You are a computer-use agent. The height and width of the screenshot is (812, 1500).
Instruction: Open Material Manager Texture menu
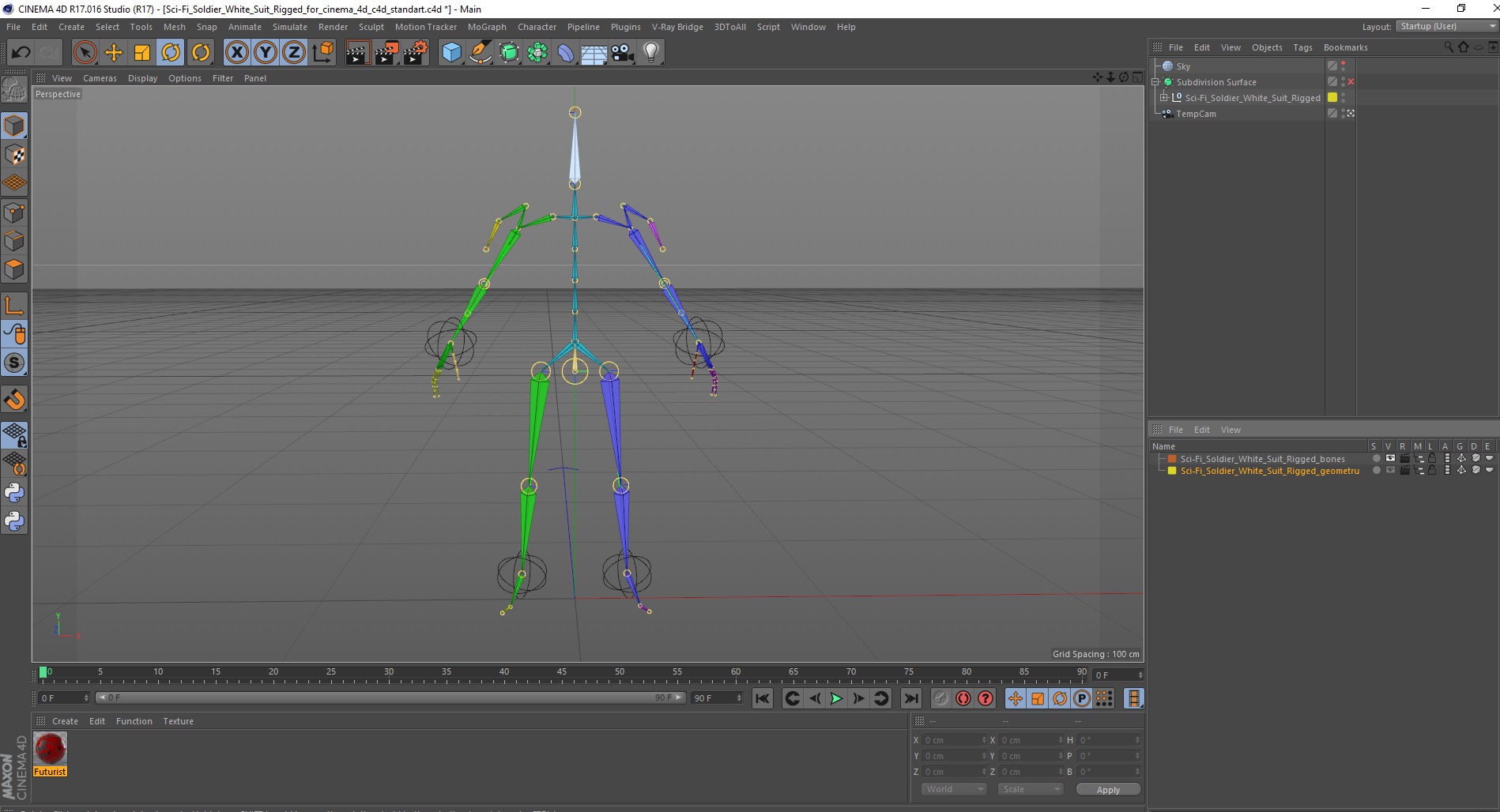tap(178, 721)
